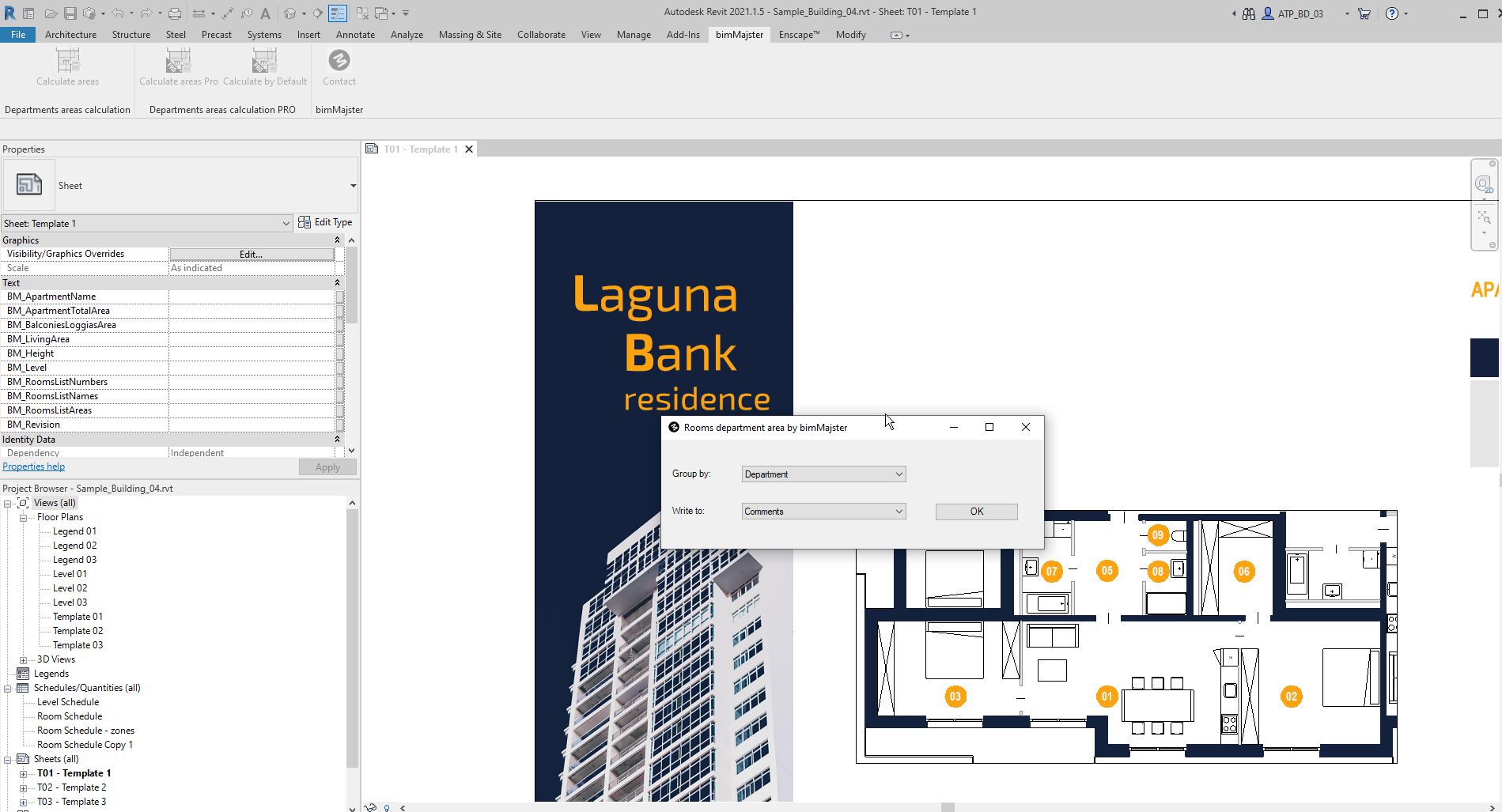Select the Measure tool icon

pyautogui.click(x=199, y=13)
